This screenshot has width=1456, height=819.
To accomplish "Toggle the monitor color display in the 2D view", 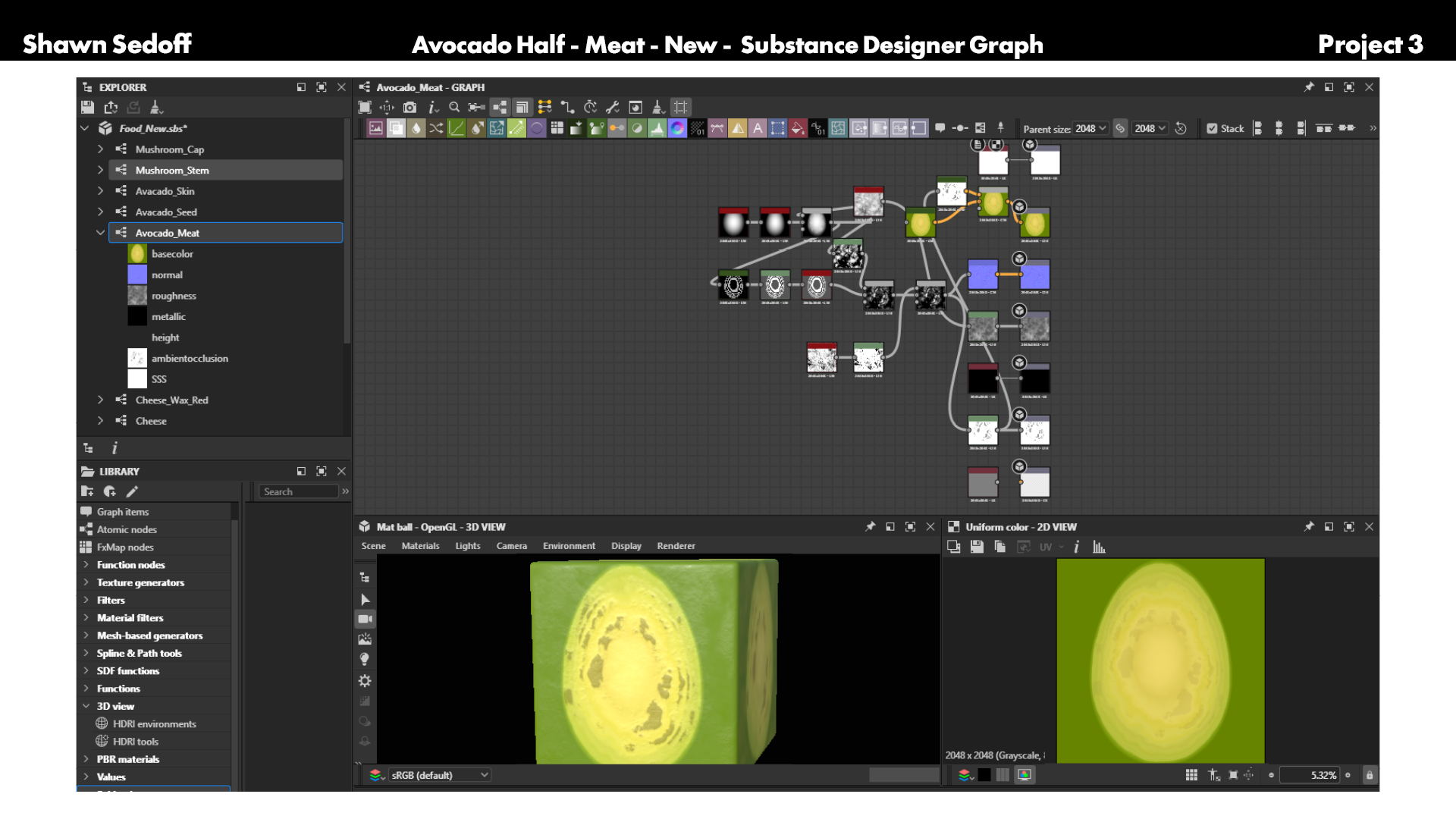I will pyautogui.click(x=1025, y=775).
